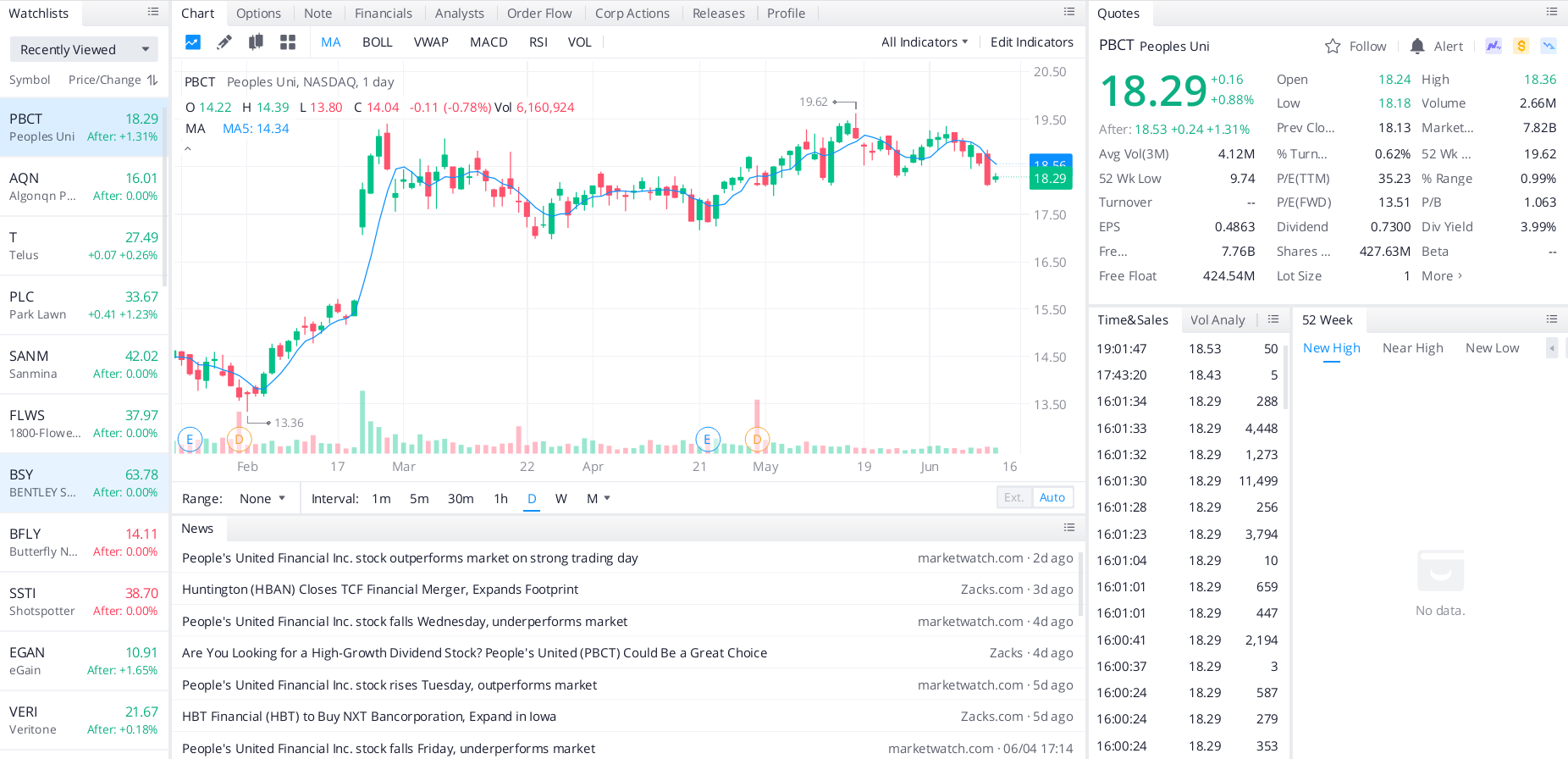The height and width of the screenshot is (759, 1568).
Task: Select SANM Sanmina watchlist row
Action: [83, 364]
